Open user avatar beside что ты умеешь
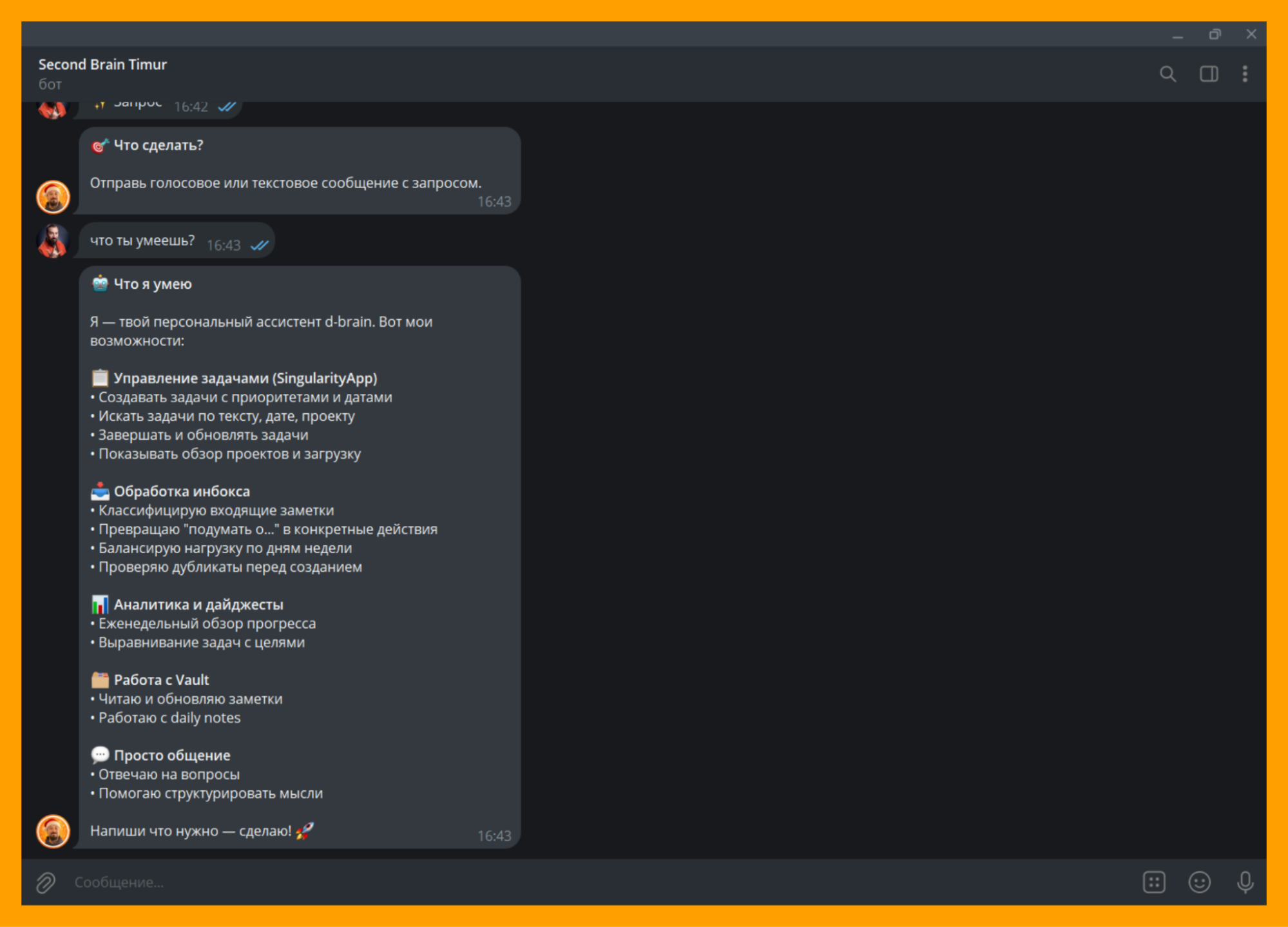Image resolution: width=1288 pixels, height=927 pixels. click(x=53, y=240)
